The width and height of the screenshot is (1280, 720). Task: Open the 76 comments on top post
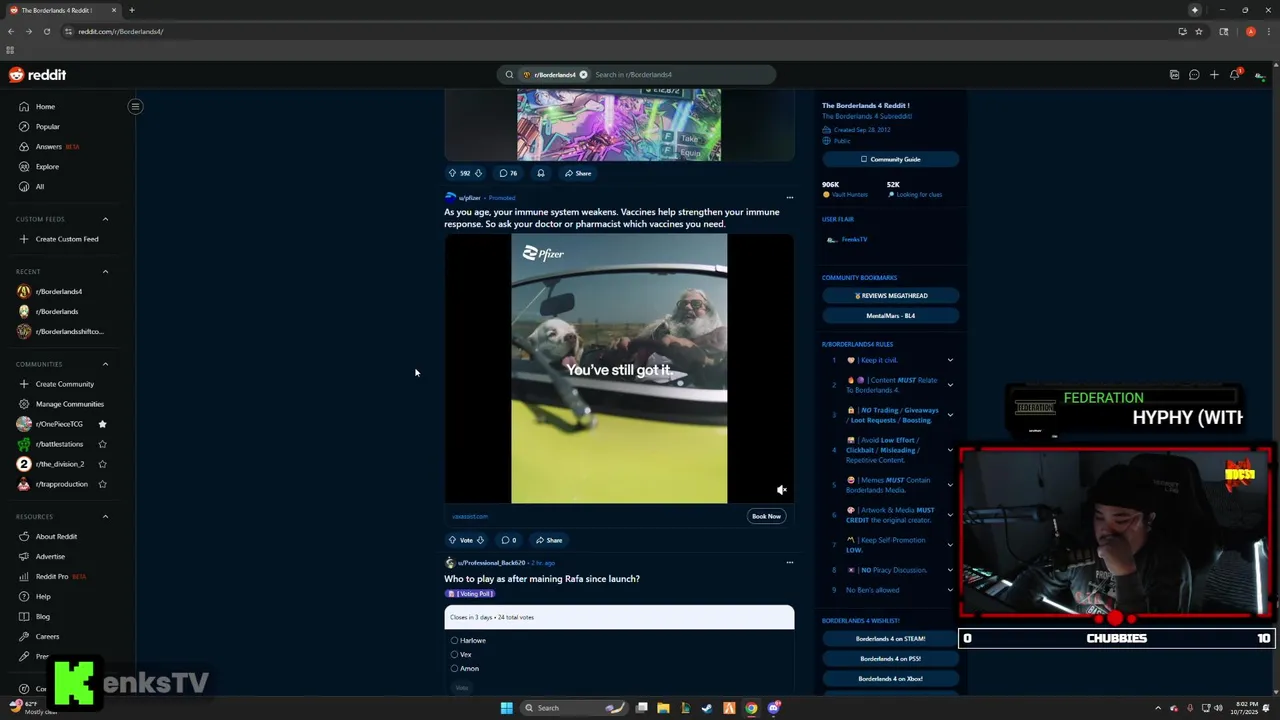coord(508,173)
